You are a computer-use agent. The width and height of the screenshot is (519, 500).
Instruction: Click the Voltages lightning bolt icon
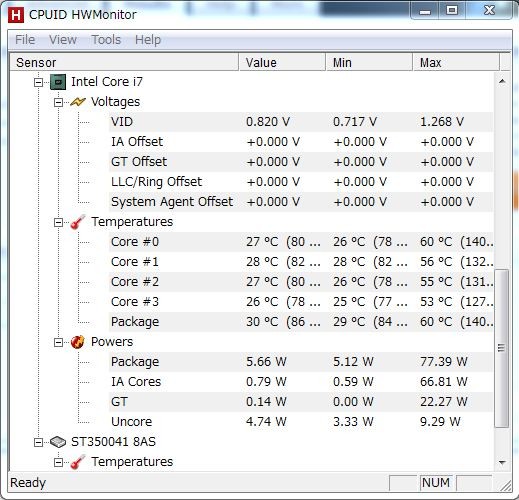[78, 102]
